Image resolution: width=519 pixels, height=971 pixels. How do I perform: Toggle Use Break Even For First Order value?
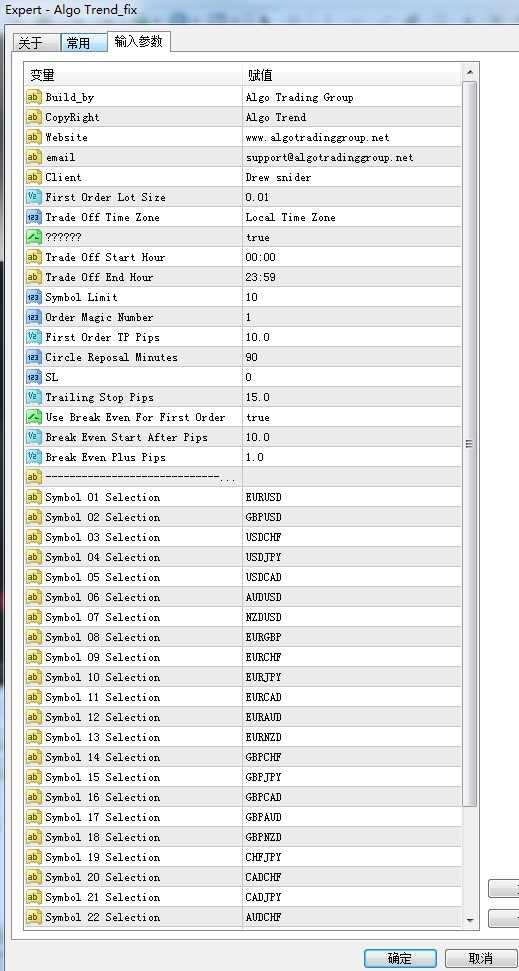[x=352, y=417]
